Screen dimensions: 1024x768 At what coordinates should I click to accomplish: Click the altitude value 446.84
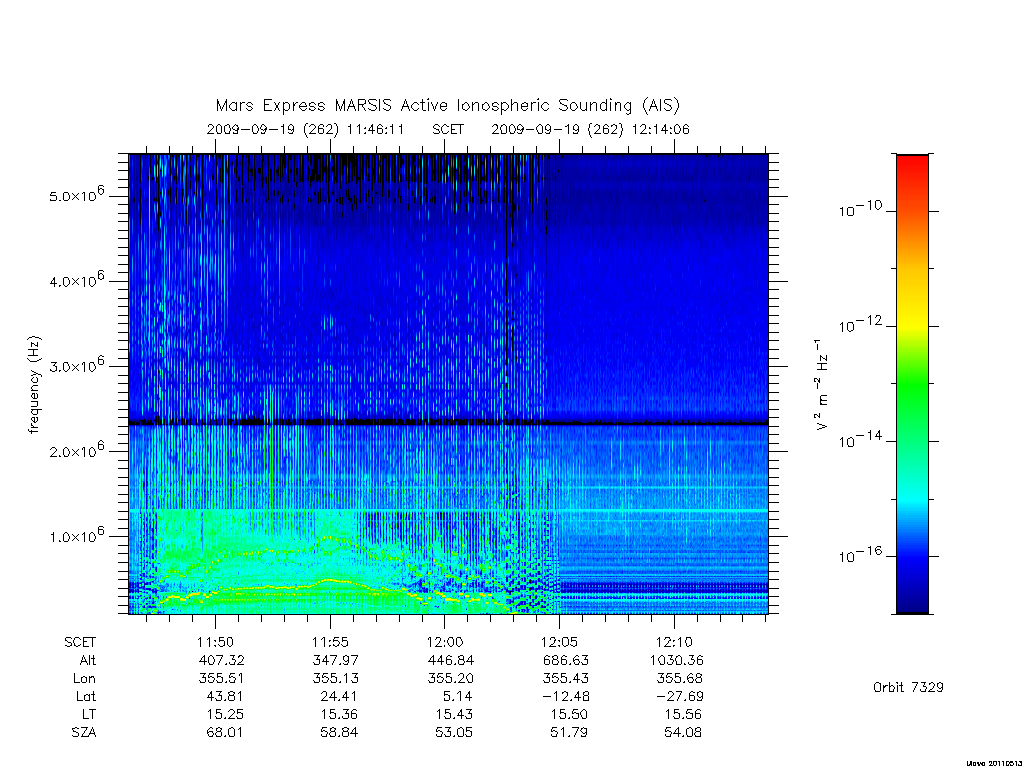(451, 660)
